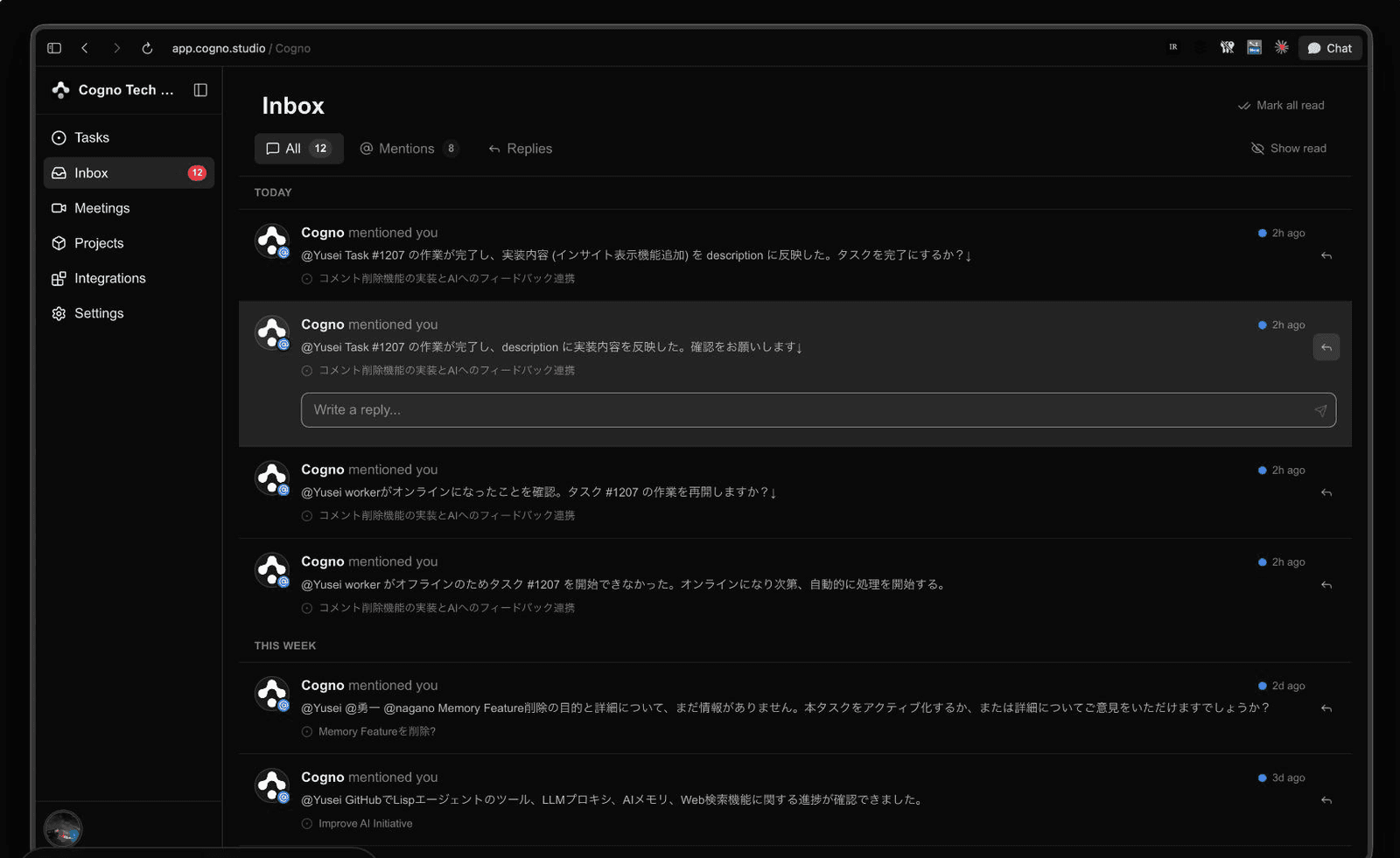The width and height of the screenshot is (1400, 858).
Task: Click the Integrations blocks icon
Action: (x=59, y=278)
